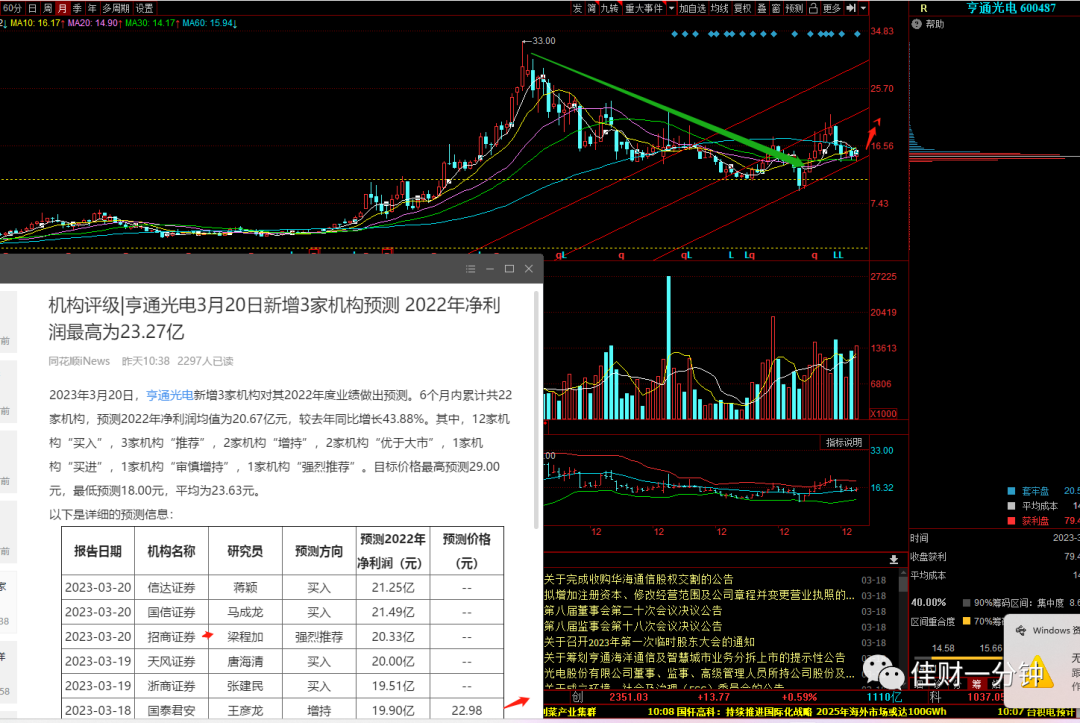The image size is (1080, 723).
Task: Click 报告日期 table column header
Action: pyautogui.click(x=98, y=551)
